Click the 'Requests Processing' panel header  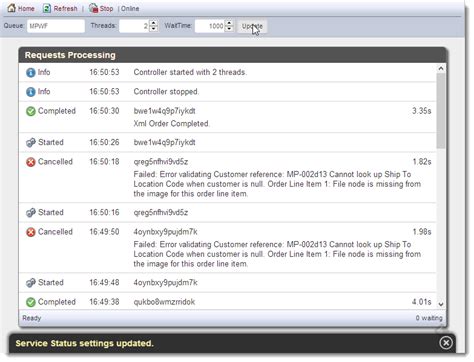(x=232, y=55)
